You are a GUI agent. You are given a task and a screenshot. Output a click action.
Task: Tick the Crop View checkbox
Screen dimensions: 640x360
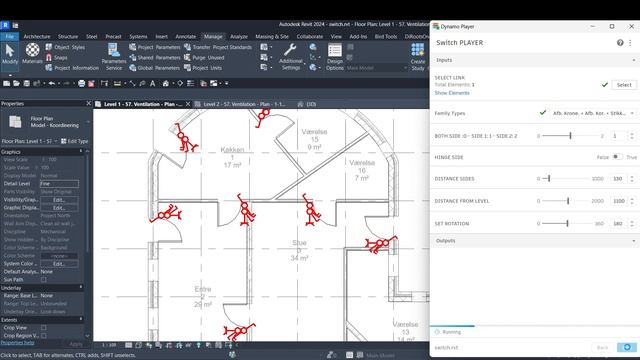tap(44, 328)
